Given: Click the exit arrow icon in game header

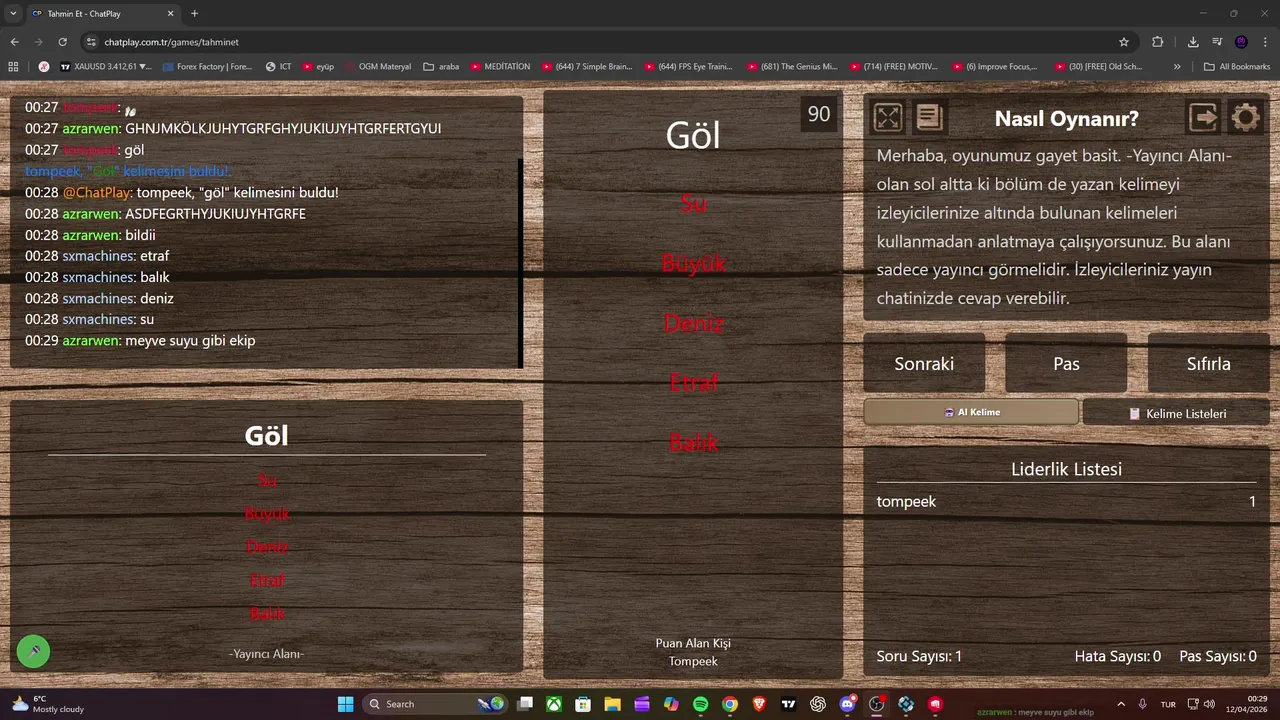Looking at the screenshot, I should 1203,117.
